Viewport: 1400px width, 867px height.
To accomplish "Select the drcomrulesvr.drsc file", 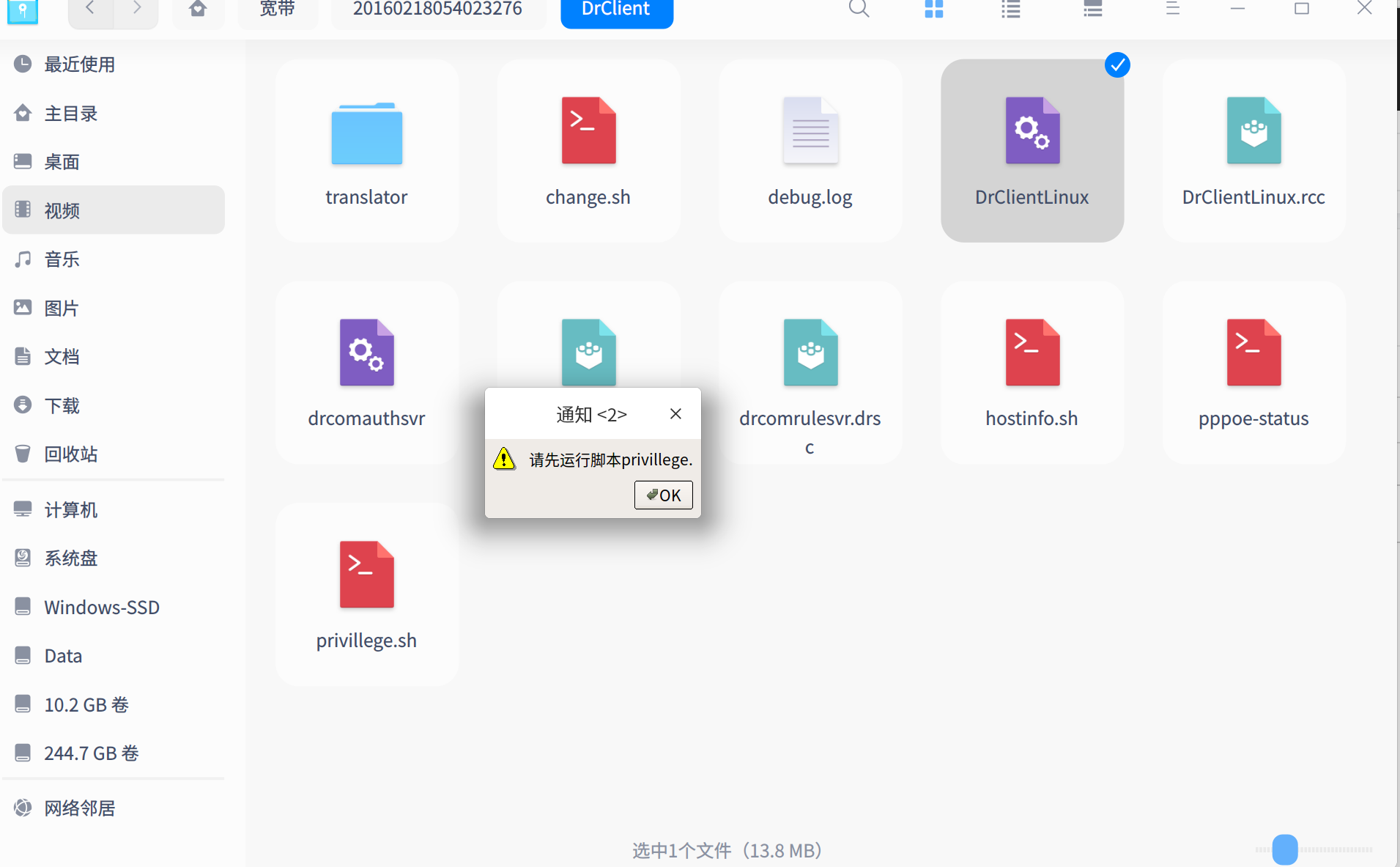I will [x=810, y=372].
